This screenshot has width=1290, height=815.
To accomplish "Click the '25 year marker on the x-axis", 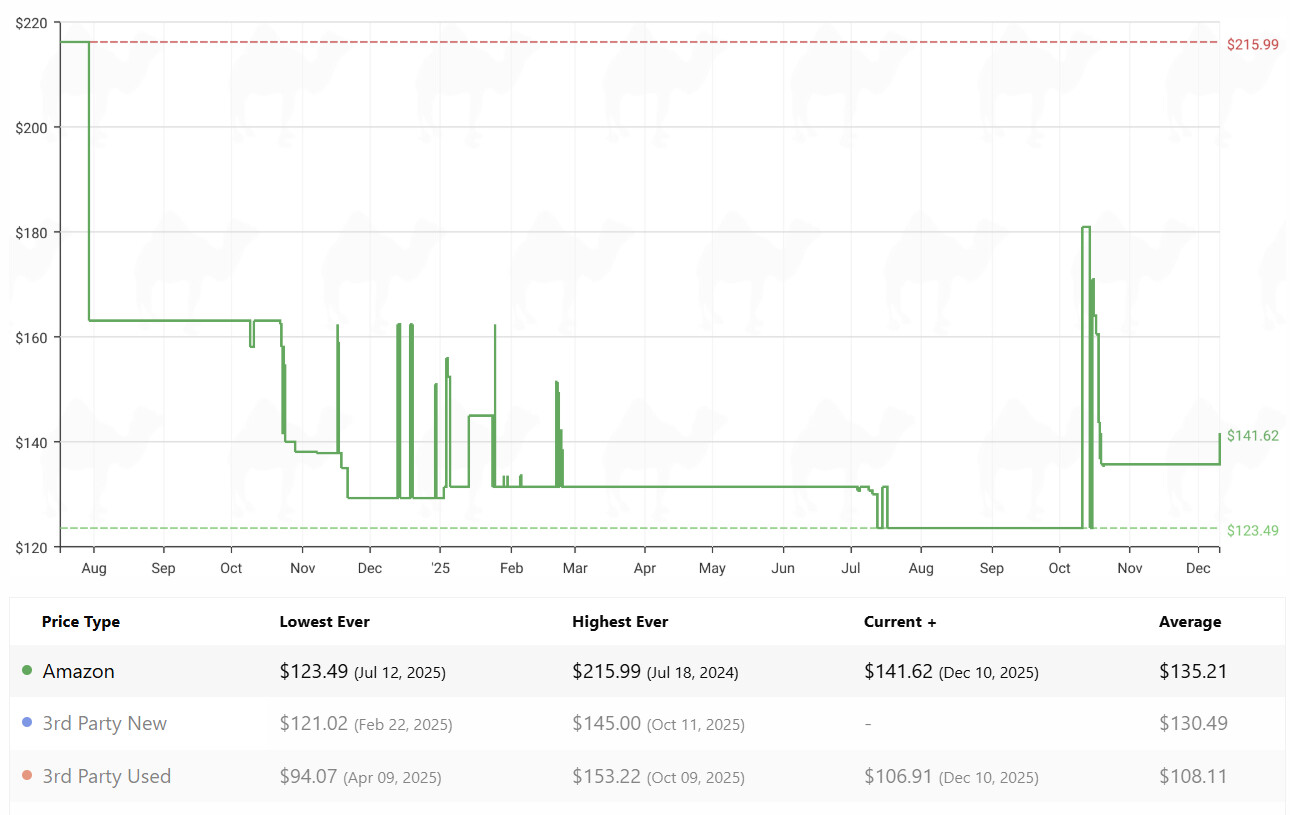I will (440, 568).
